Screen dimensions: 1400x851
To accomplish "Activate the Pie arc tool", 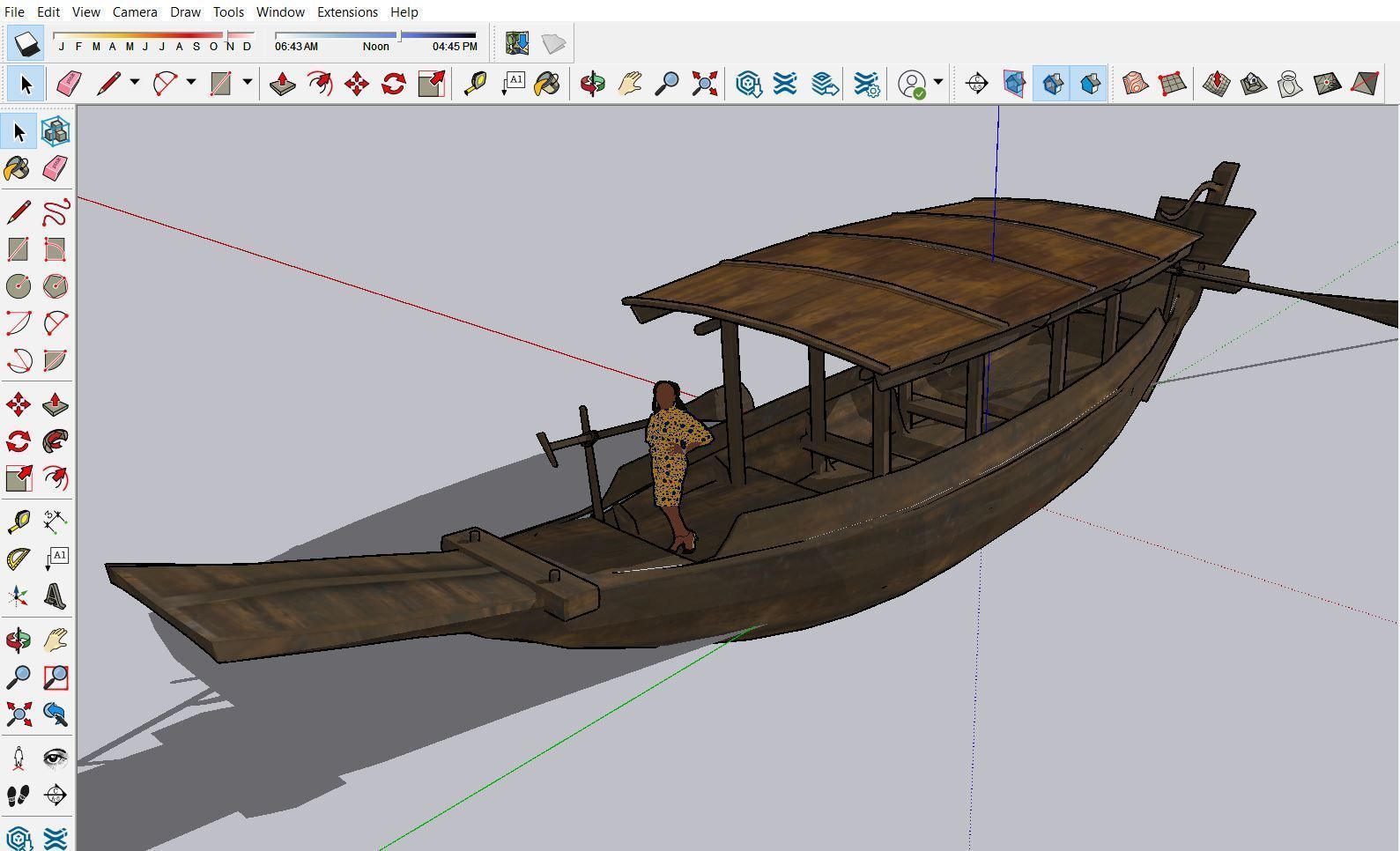I will pos(56,360).
